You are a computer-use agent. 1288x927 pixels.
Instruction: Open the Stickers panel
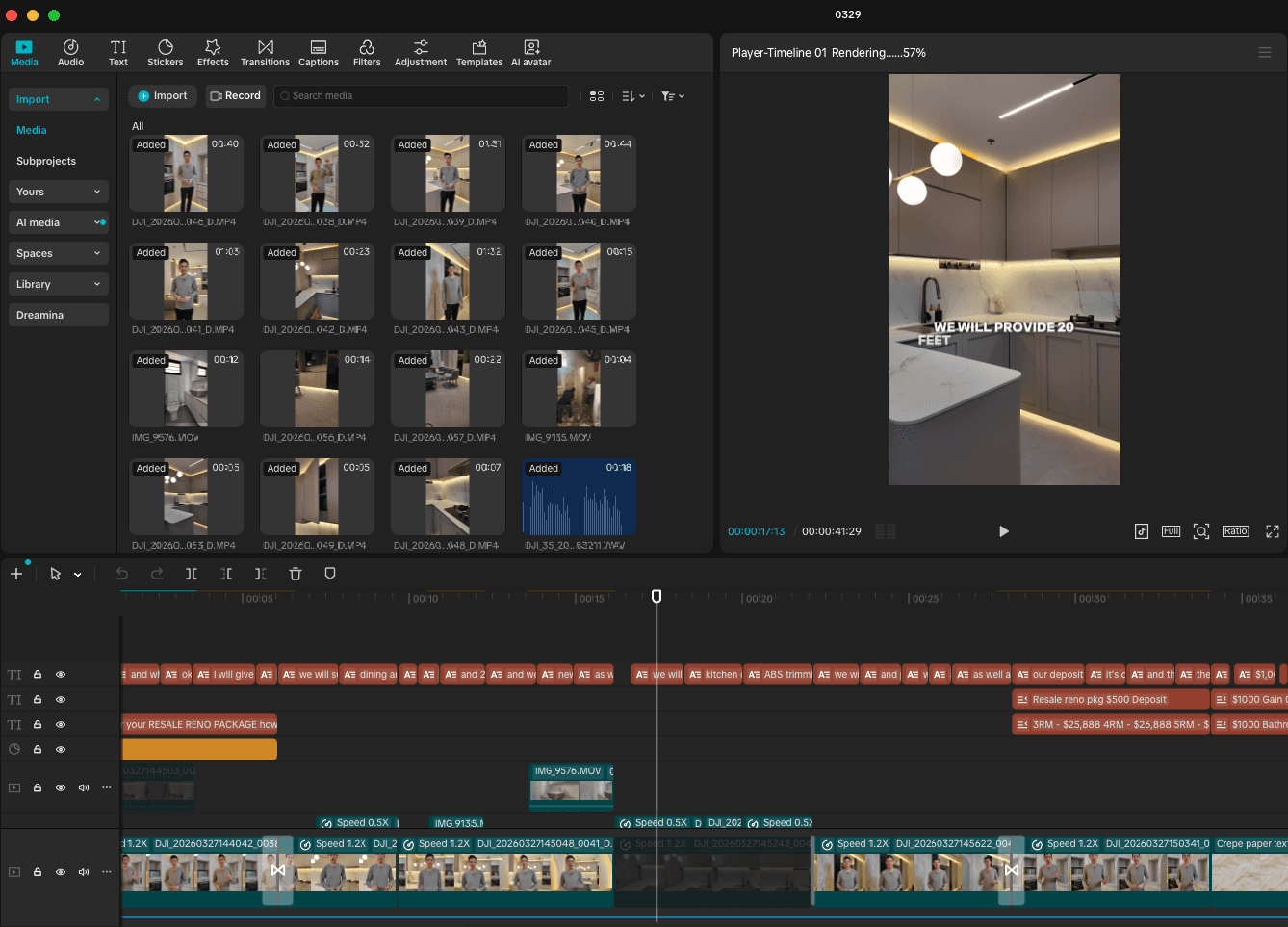tap(165, 53)
